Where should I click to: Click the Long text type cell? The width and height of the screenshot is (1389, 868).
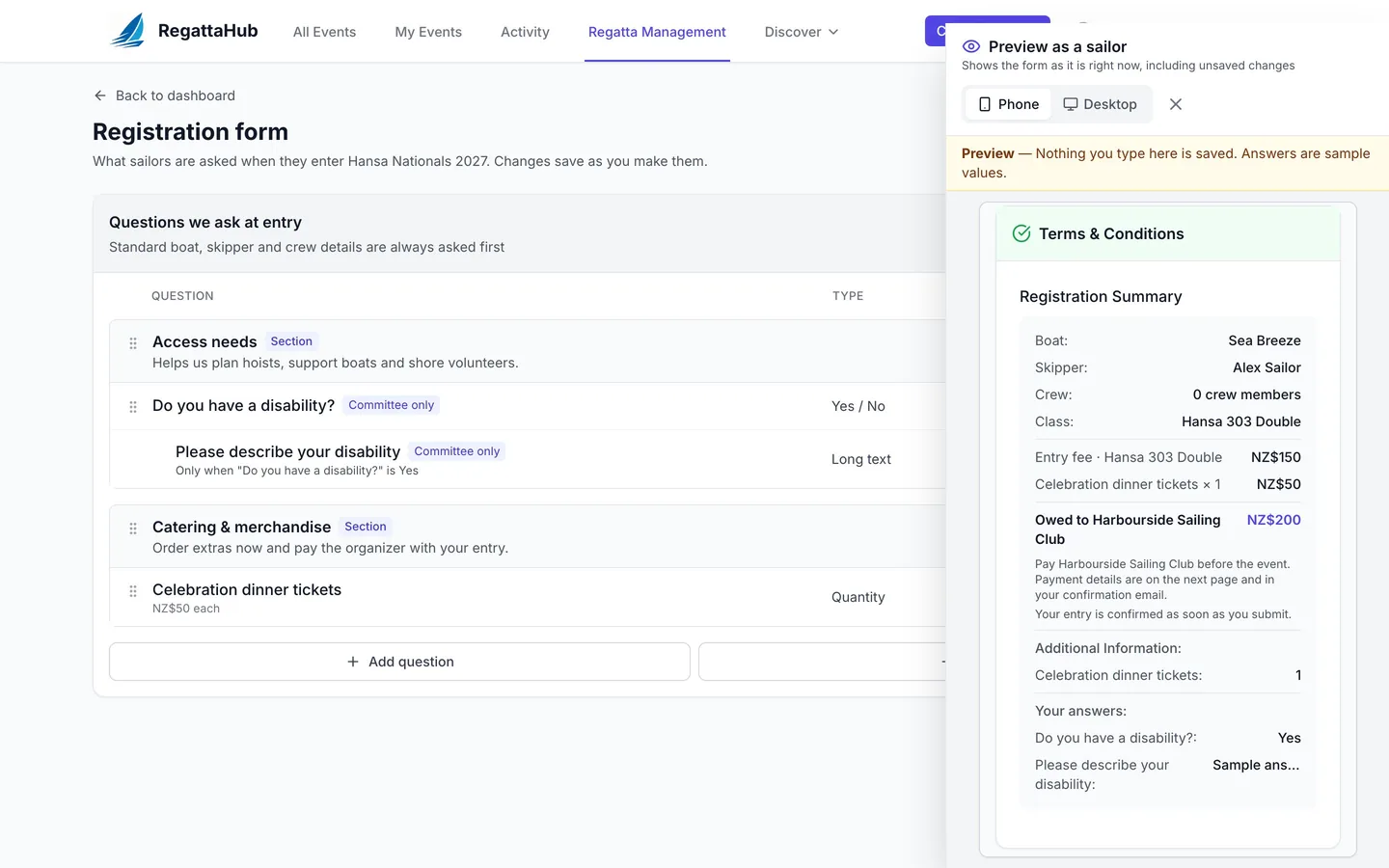(x=861, y=459)
